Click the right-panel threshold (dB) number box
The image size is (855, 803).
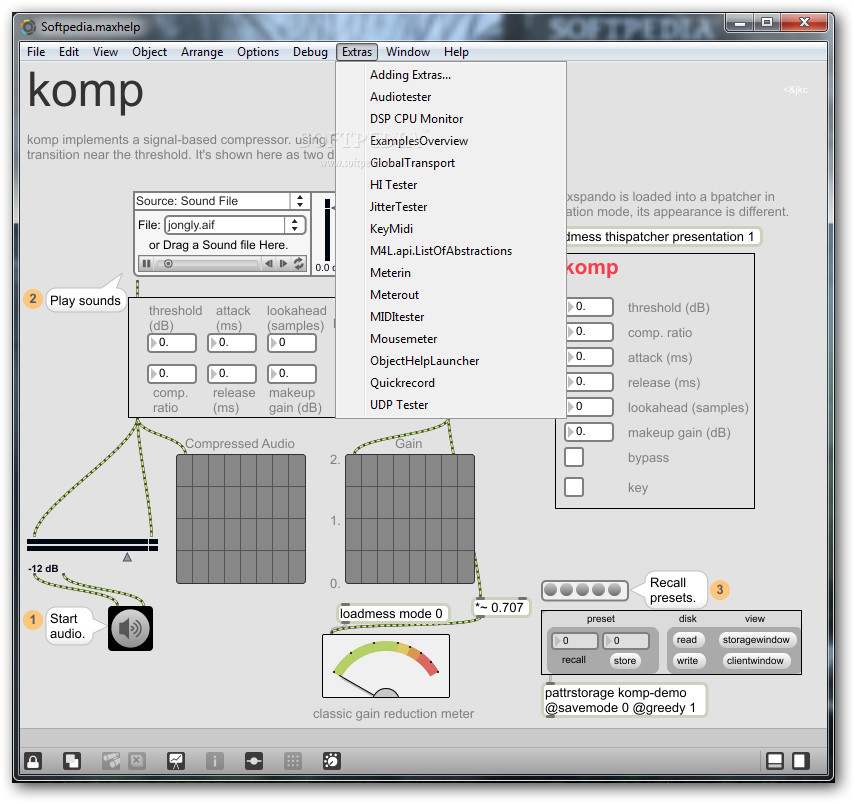589,307
